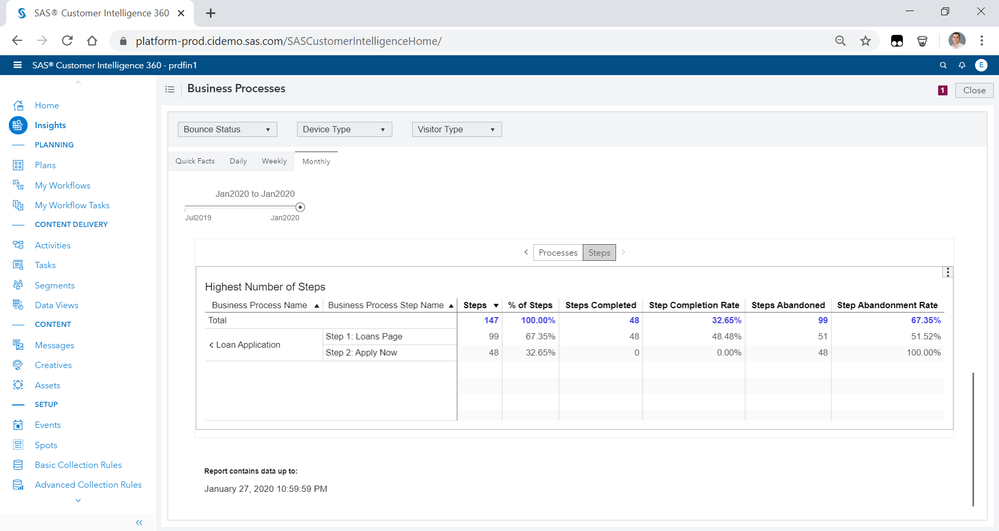Switch to the Quick Facts tab
Screen dimensions: 999x531
pos(195,161)
